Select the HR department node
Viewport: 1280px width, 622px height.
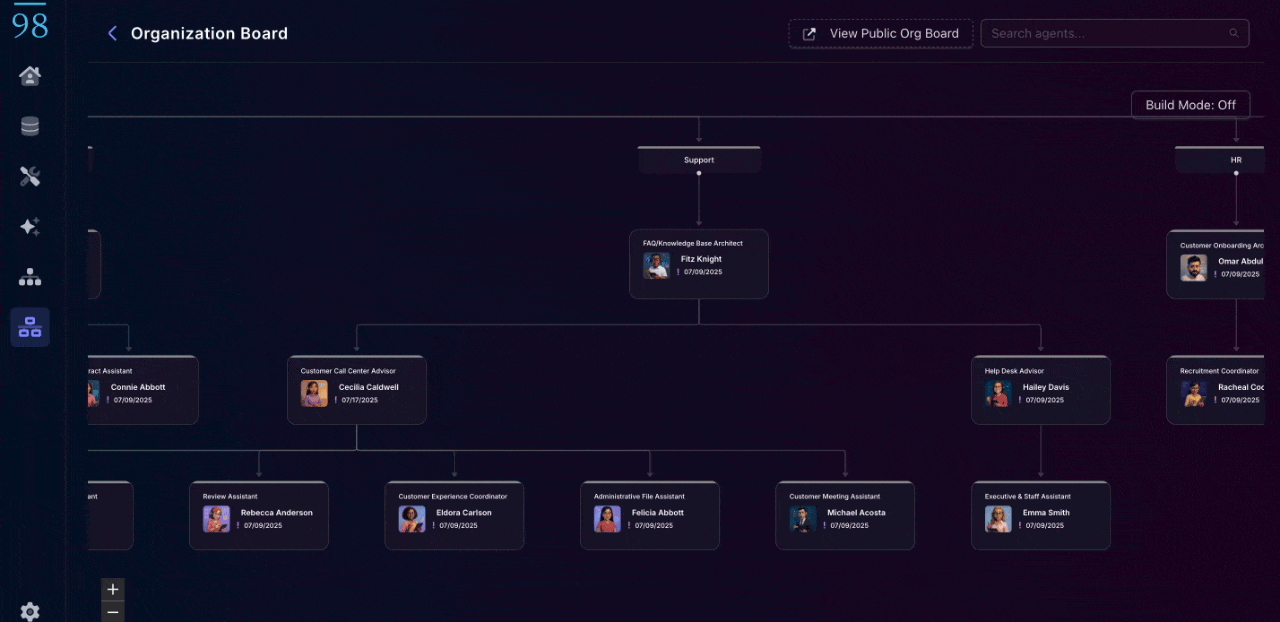click(1236, 160)
